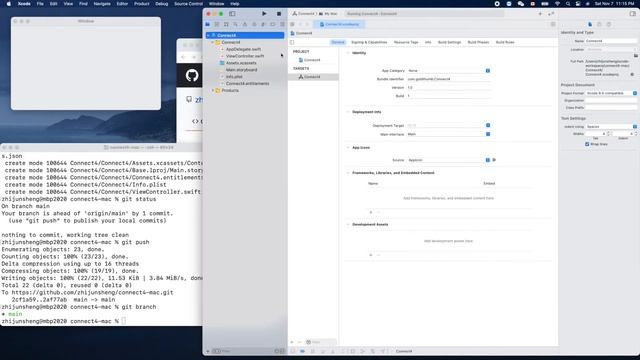Switch to Build Phases tab
Screen dimensions: 640x360
click(478, 42)
